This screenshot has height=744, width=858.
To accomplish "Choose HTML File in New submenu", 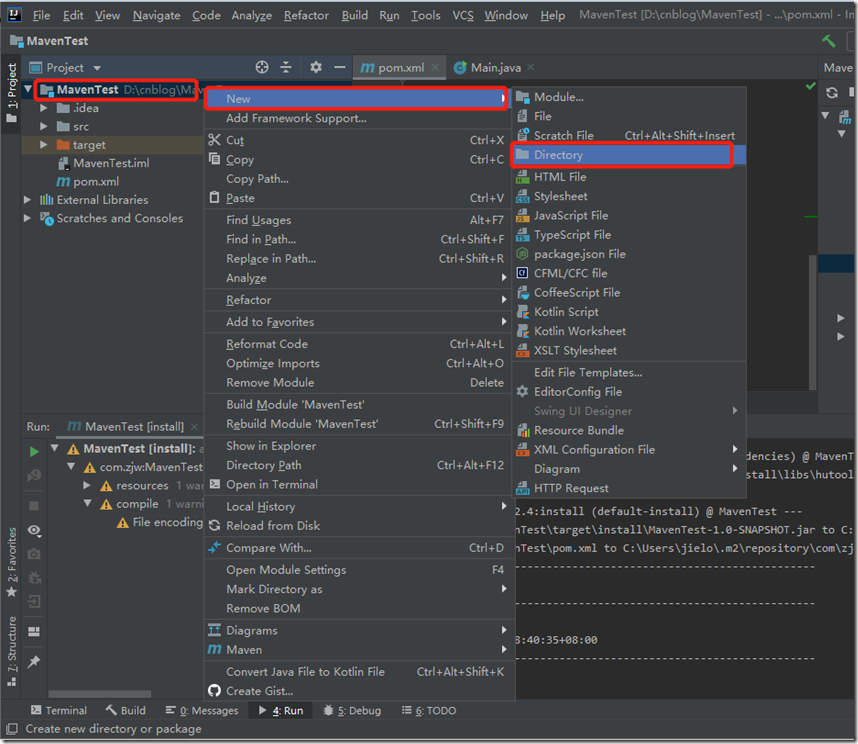I will [x=629, y=177].
